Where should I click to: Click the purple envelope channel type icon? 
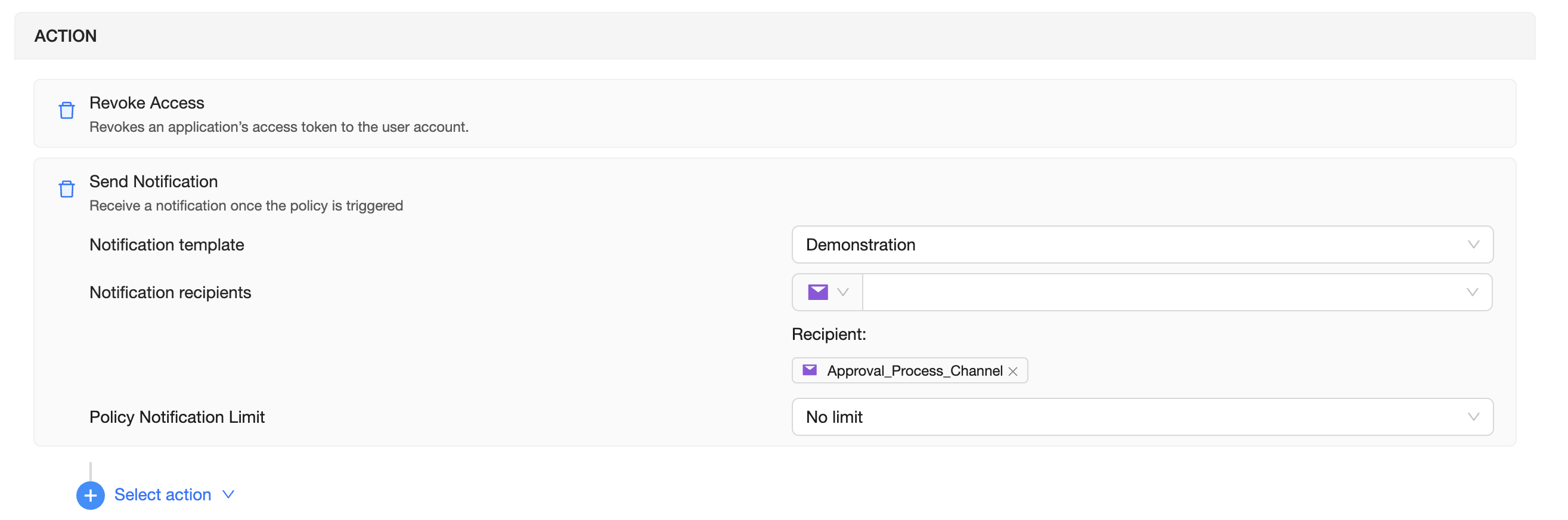click(817, 292)
